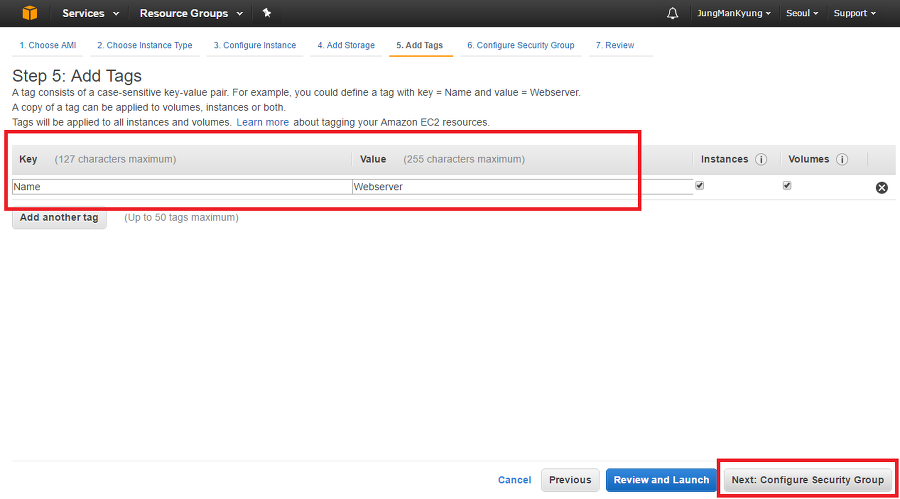
Task: Open the JungManKyung account menu
Action: click(x=734, y=13)
